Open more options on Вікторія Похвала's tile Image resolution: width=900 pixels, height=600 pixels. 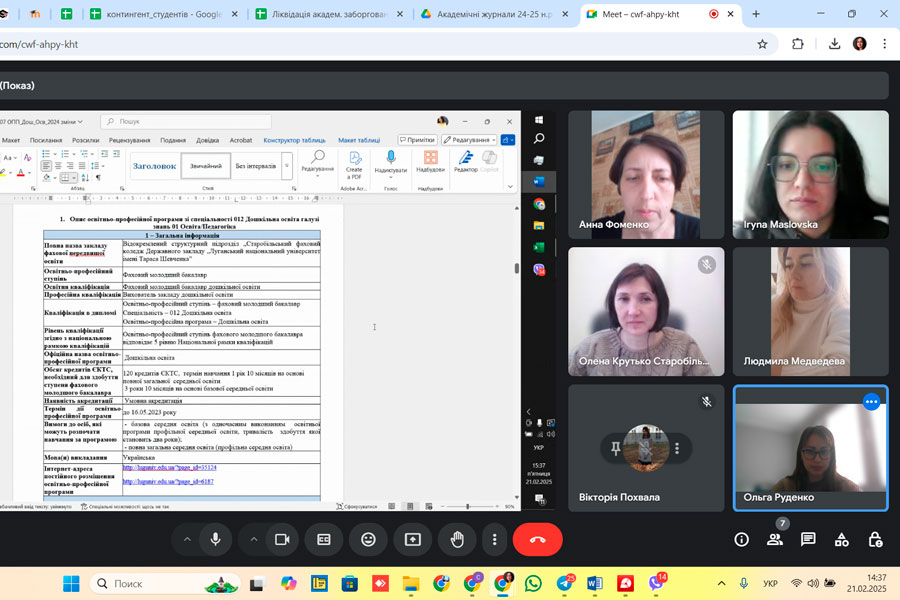pos(677,448)
